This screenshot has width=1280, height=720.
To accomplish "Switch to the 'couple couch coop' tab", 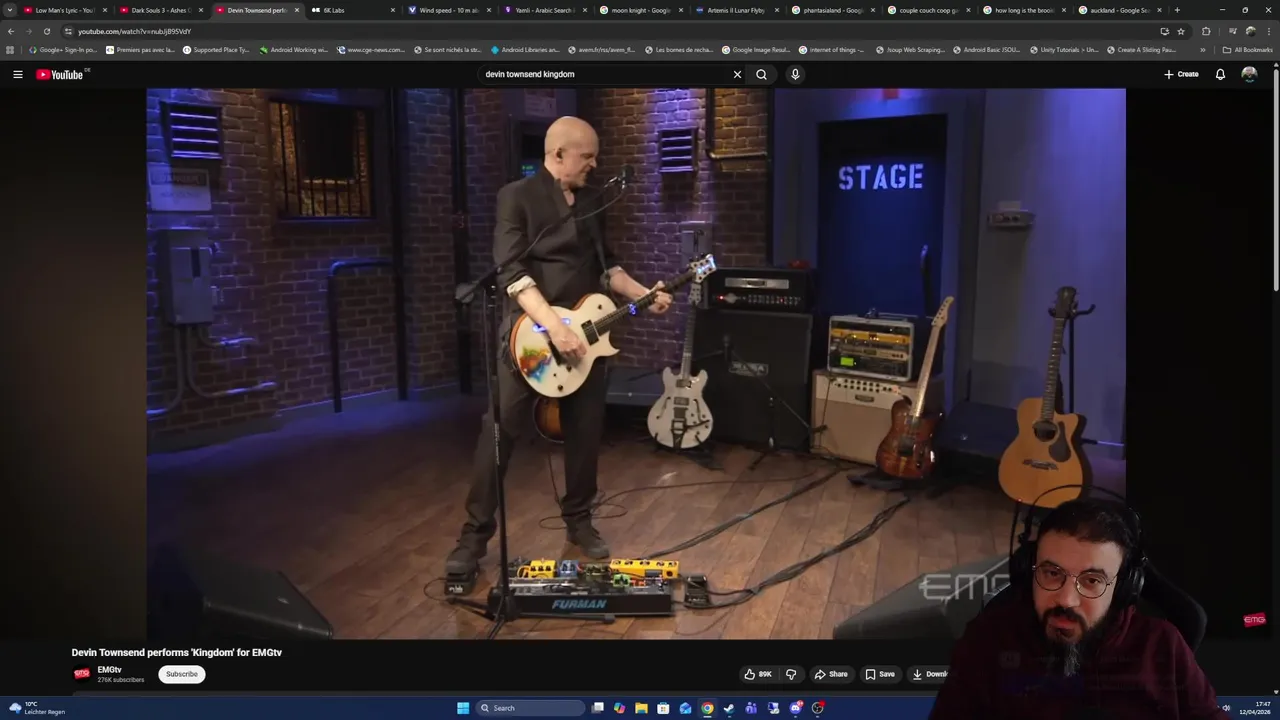I will pos(928,10).
